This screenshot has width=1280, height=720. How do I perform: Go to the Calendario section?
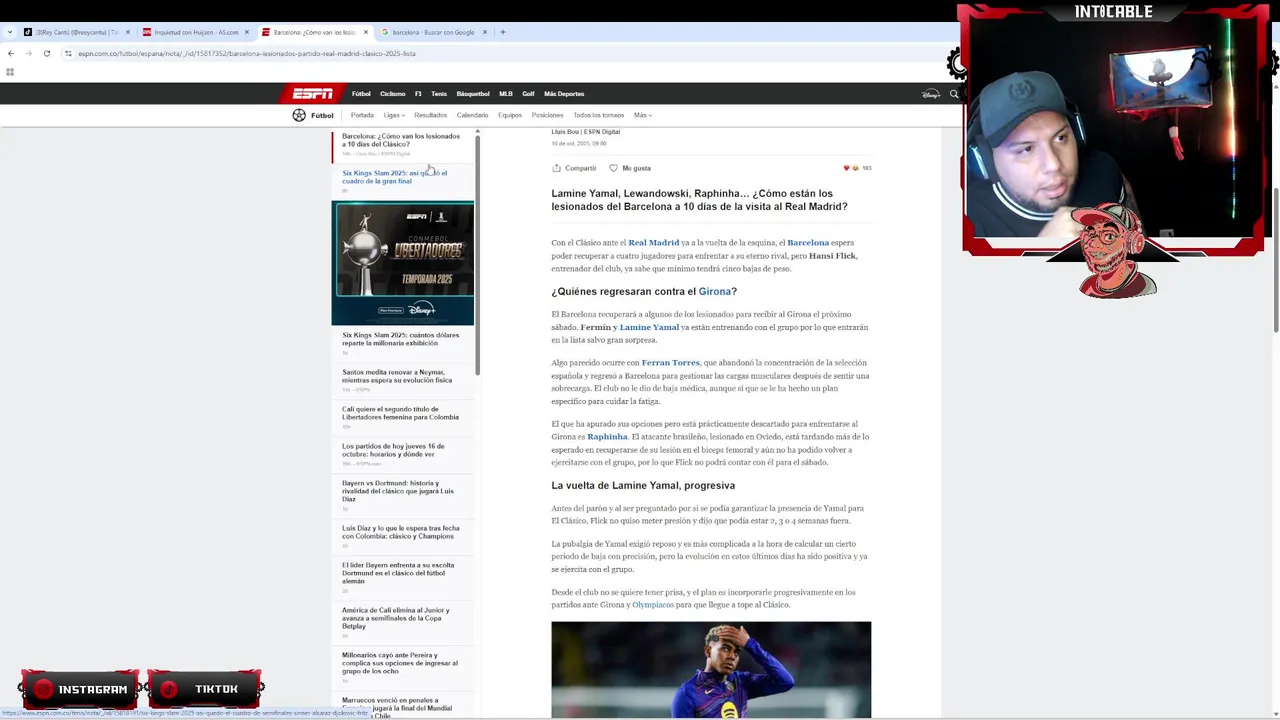[x=472, y=115]
